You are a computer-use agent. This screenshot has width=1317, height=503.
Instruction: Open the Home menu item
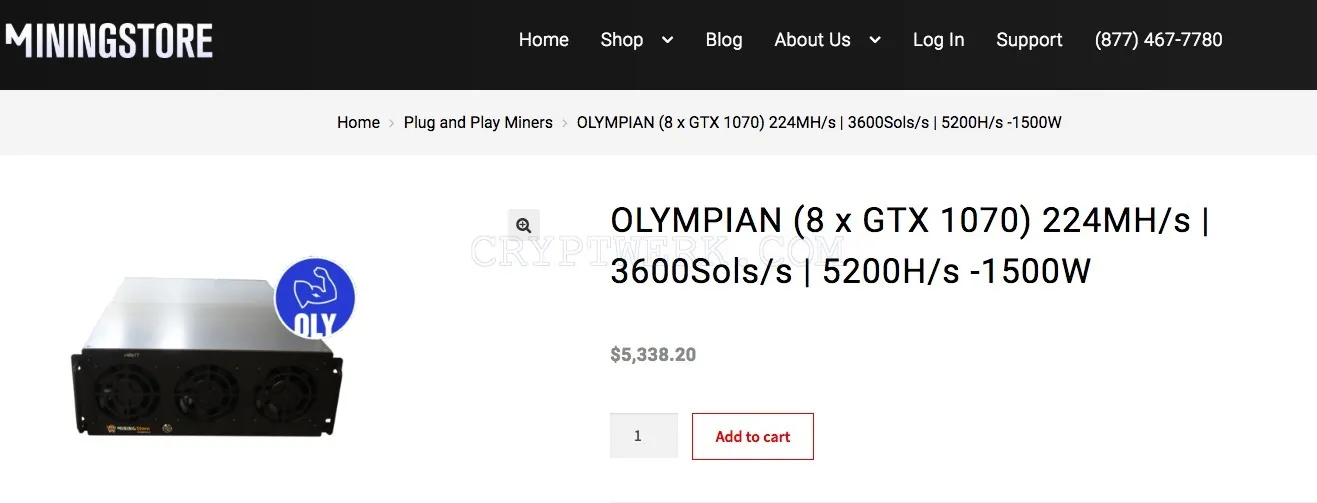pyautogui.click(x=543, y=40)
